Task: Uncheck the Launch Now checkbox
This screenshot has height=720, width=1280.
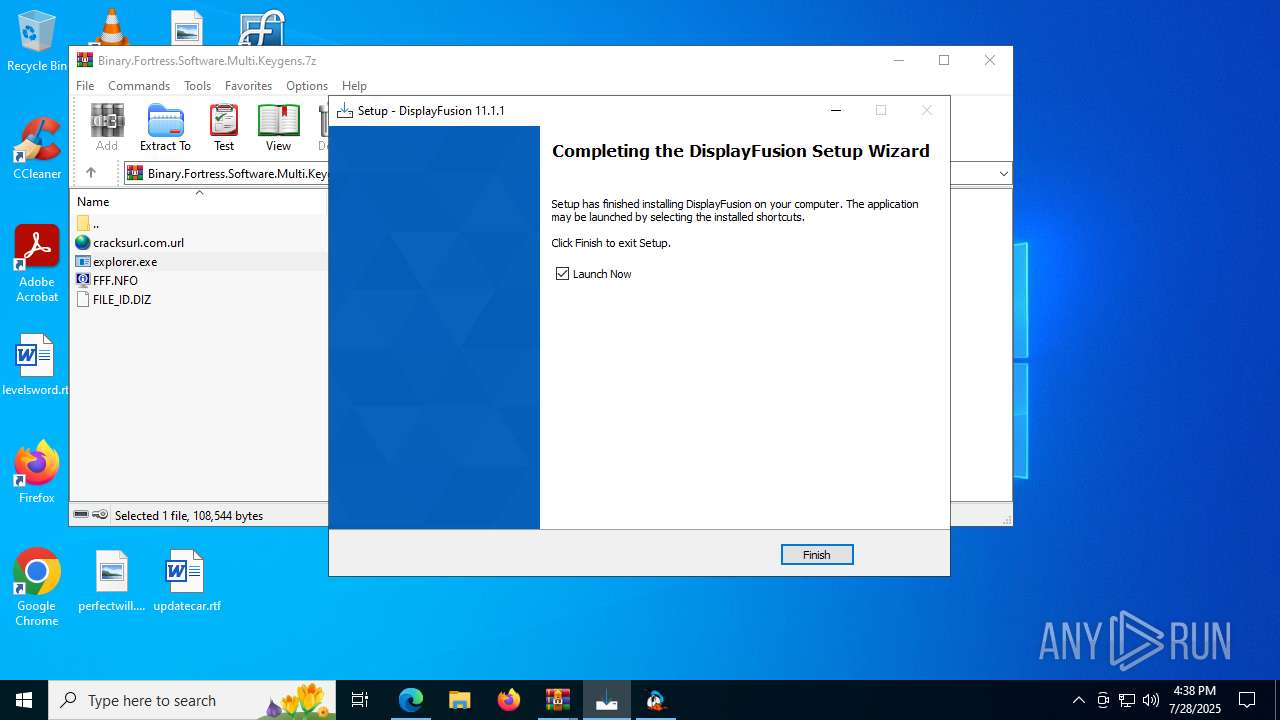Action: point(562,273)
